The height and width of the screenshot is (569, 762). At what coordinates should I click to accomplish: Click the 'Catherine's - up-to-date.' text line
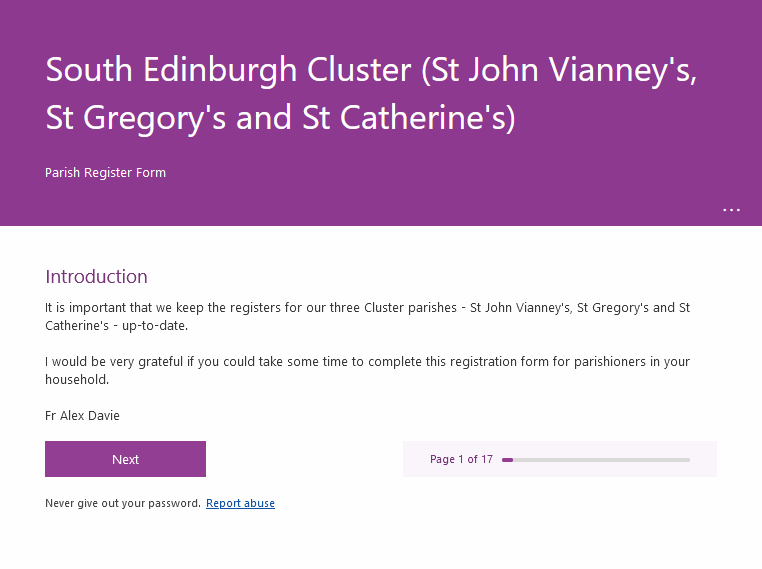click(x=117, y=326)
